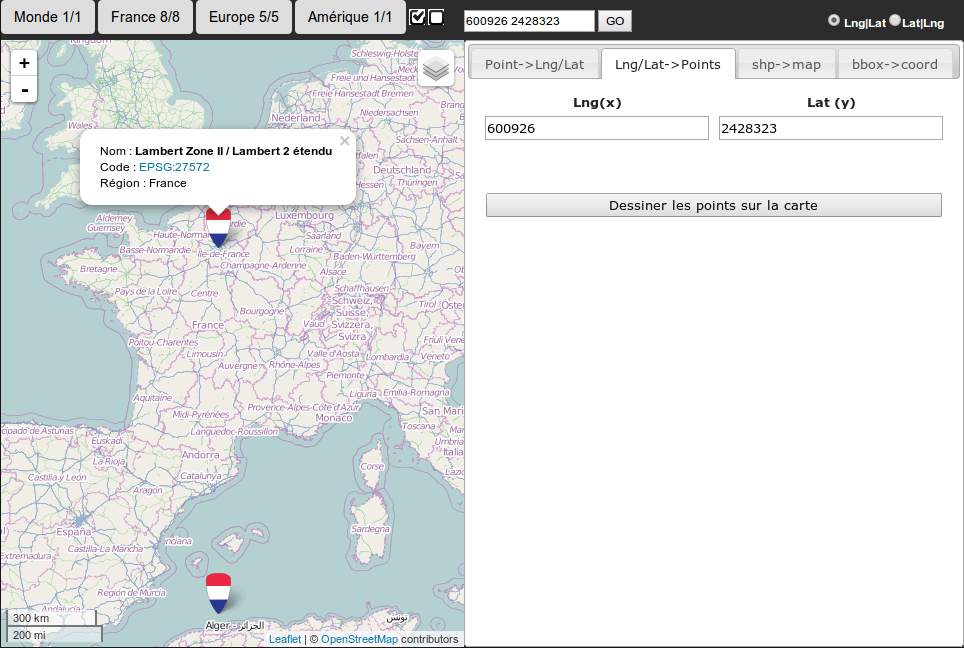Screen dimensions: 964x648
Task: Open the map layers control
Action: [x=436, y=68]
